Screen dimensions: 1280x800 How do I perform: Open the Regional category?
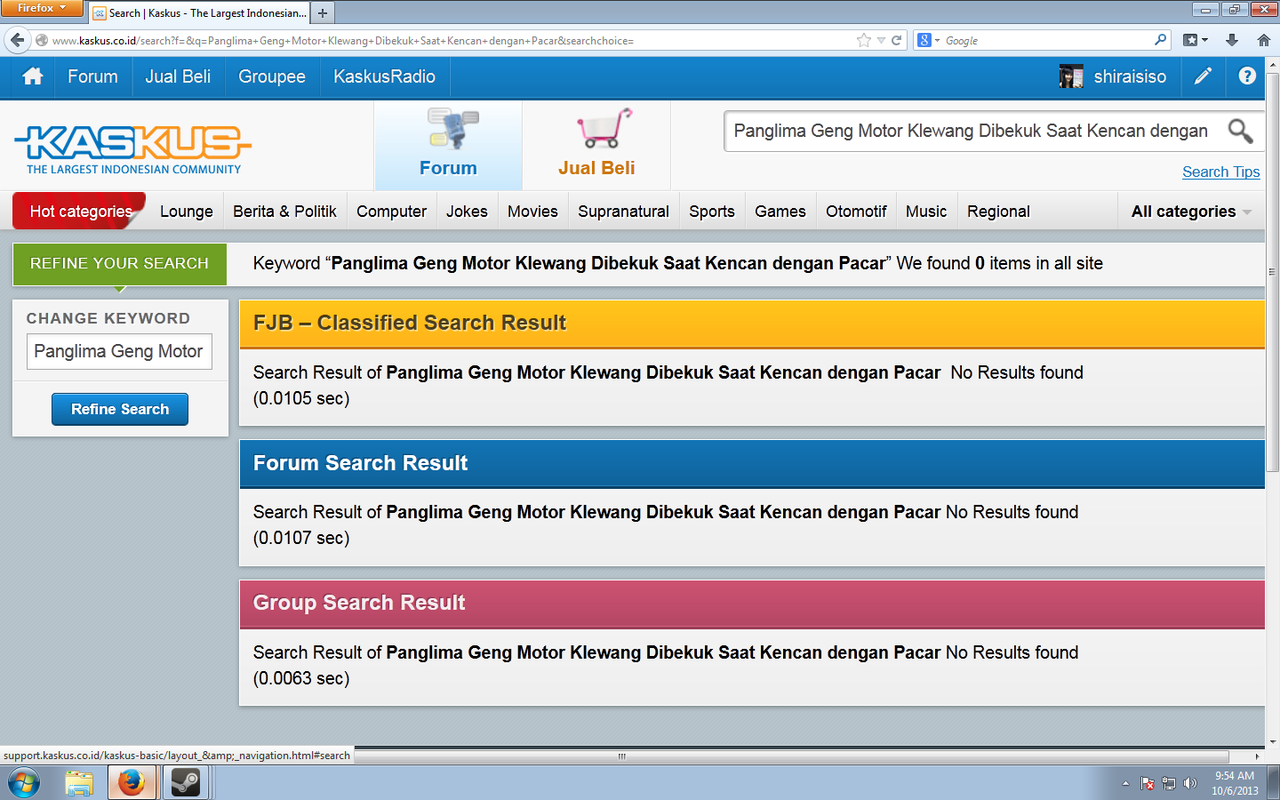coord(998,212)
